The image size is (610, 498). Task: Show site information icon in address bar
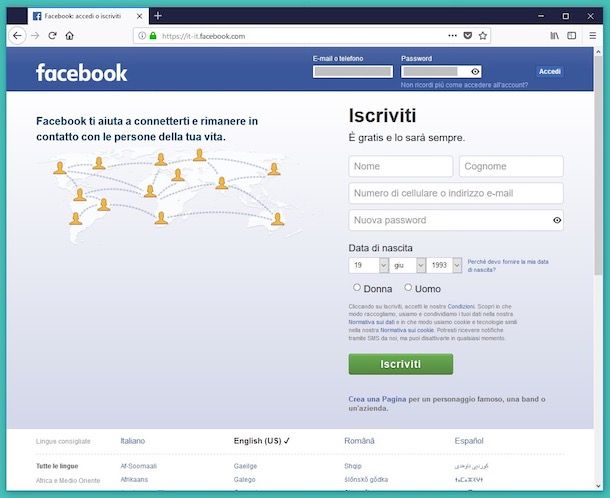[142, 36]
